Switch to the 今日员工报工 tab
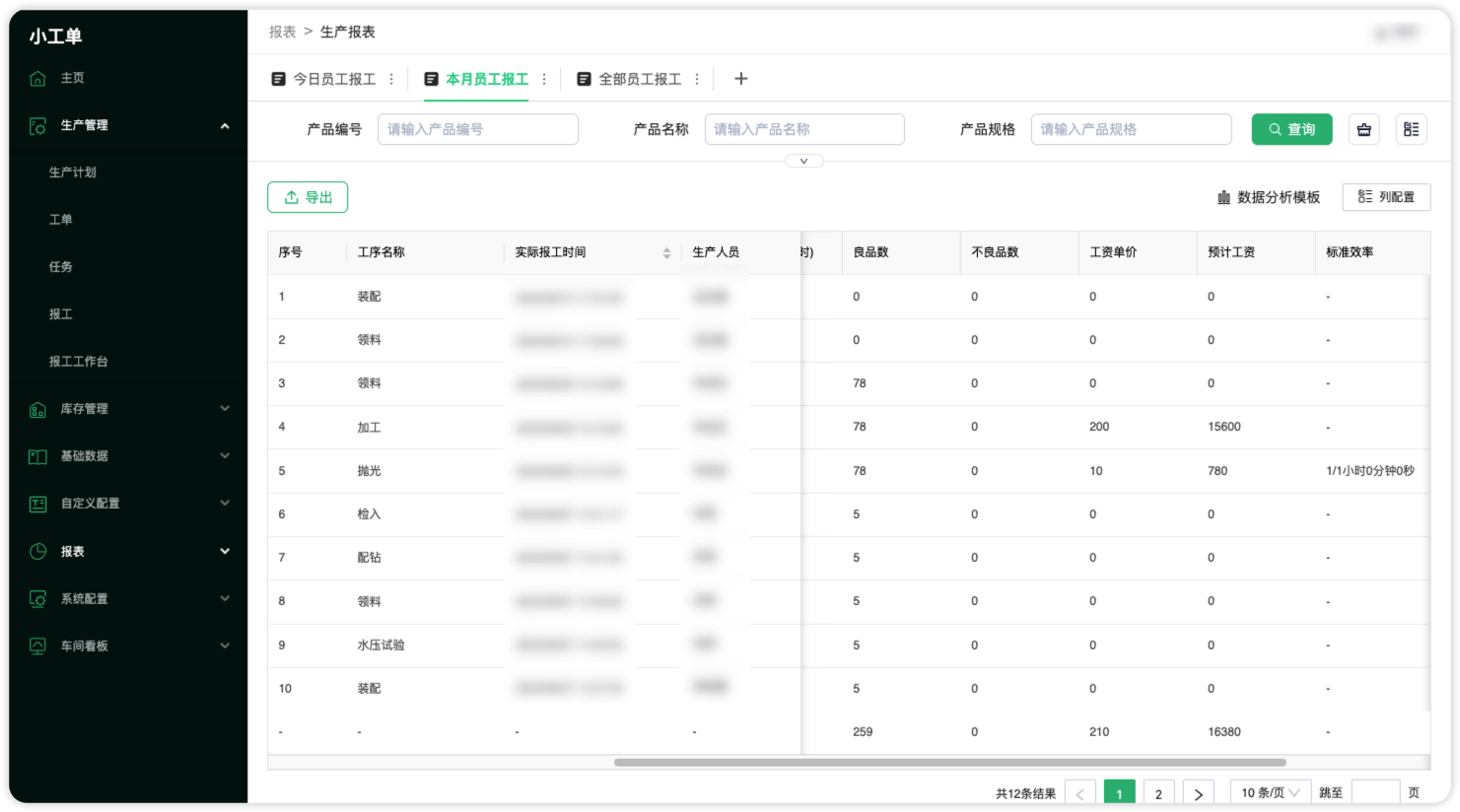 (x=333, y=79)
